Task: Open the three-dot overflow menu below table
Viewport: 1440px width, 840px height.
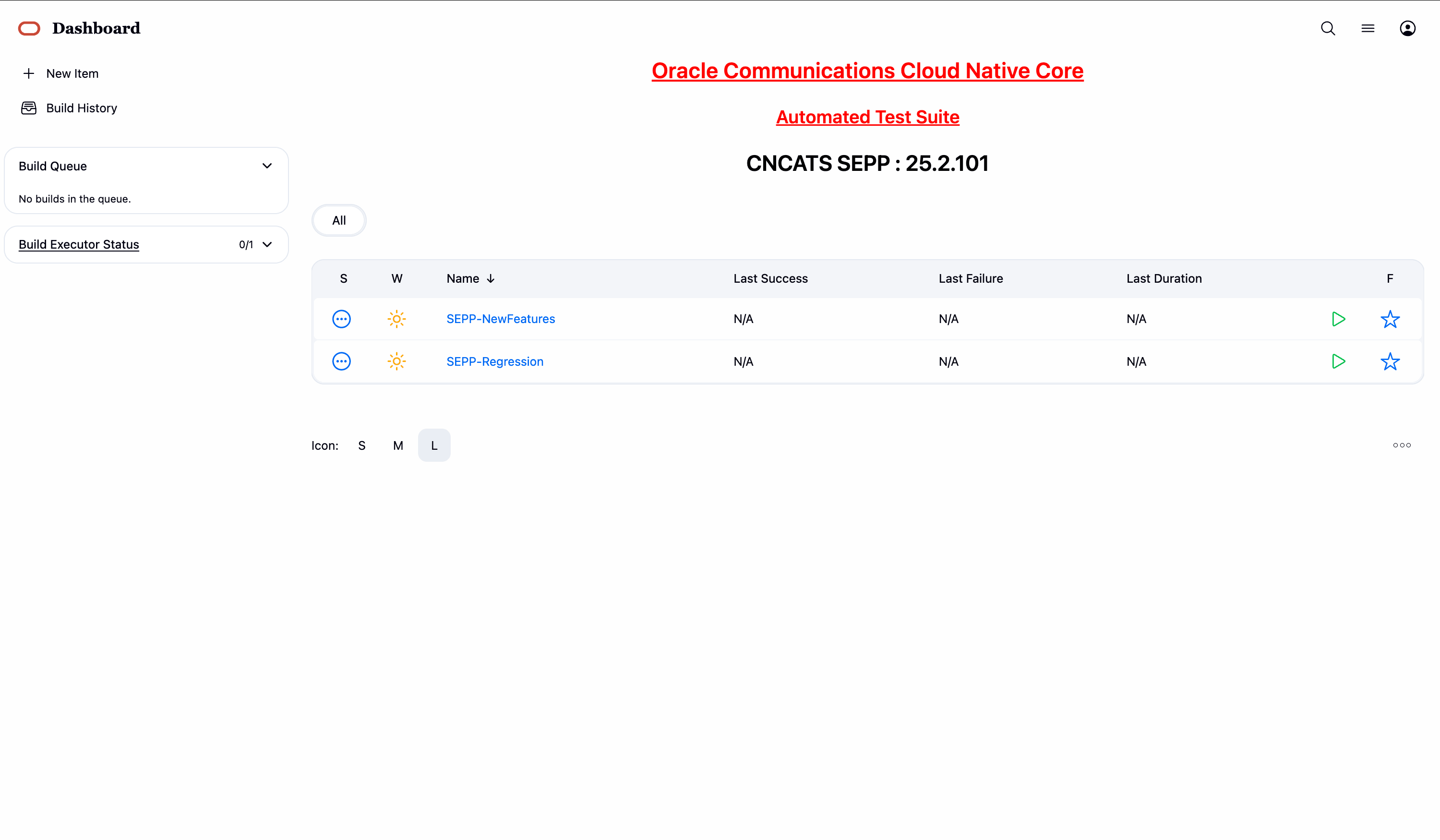Action: [x=1402, y=445]
